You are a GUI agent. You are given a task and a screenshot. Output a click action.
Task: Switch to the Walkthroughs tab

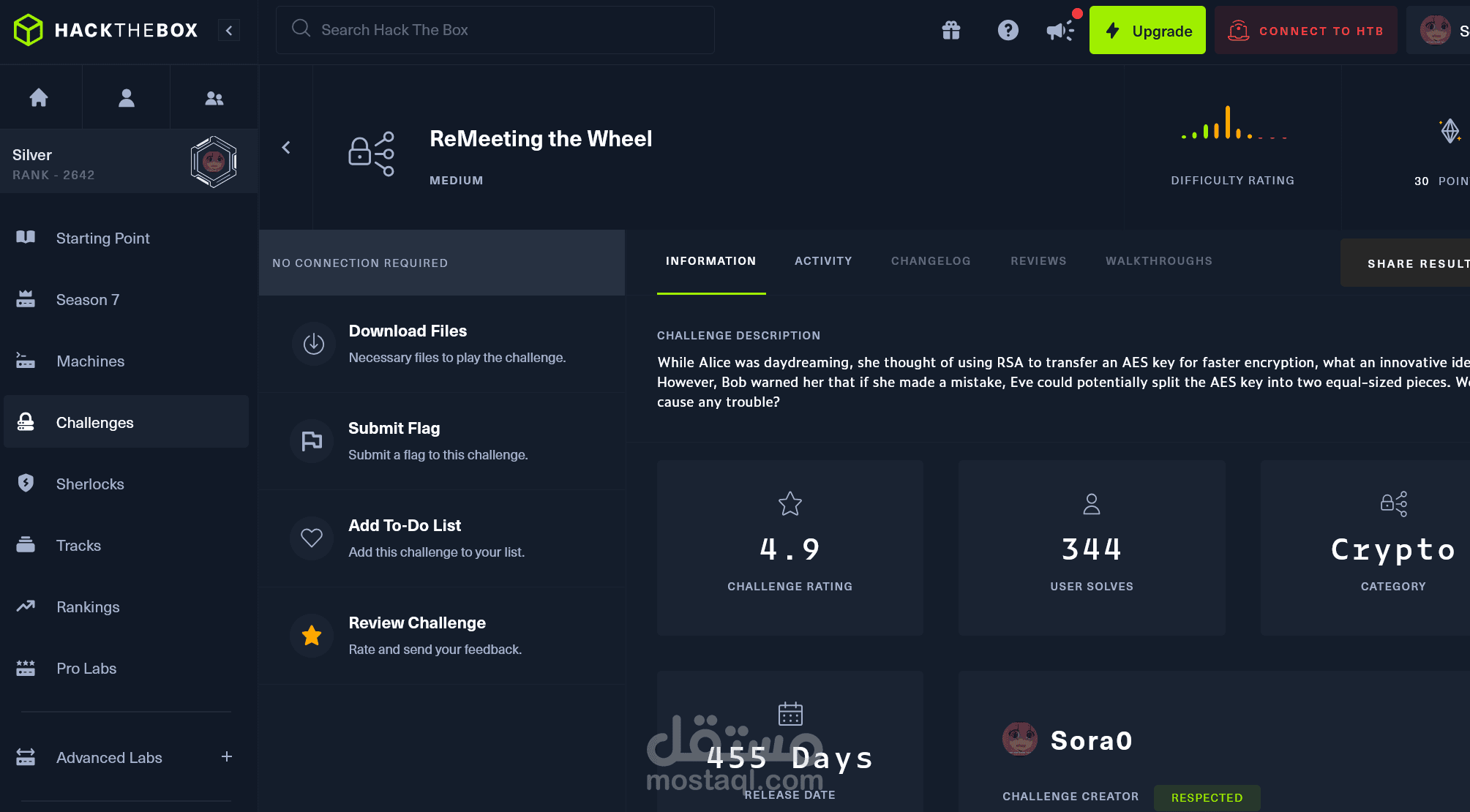pos(1158,261)
